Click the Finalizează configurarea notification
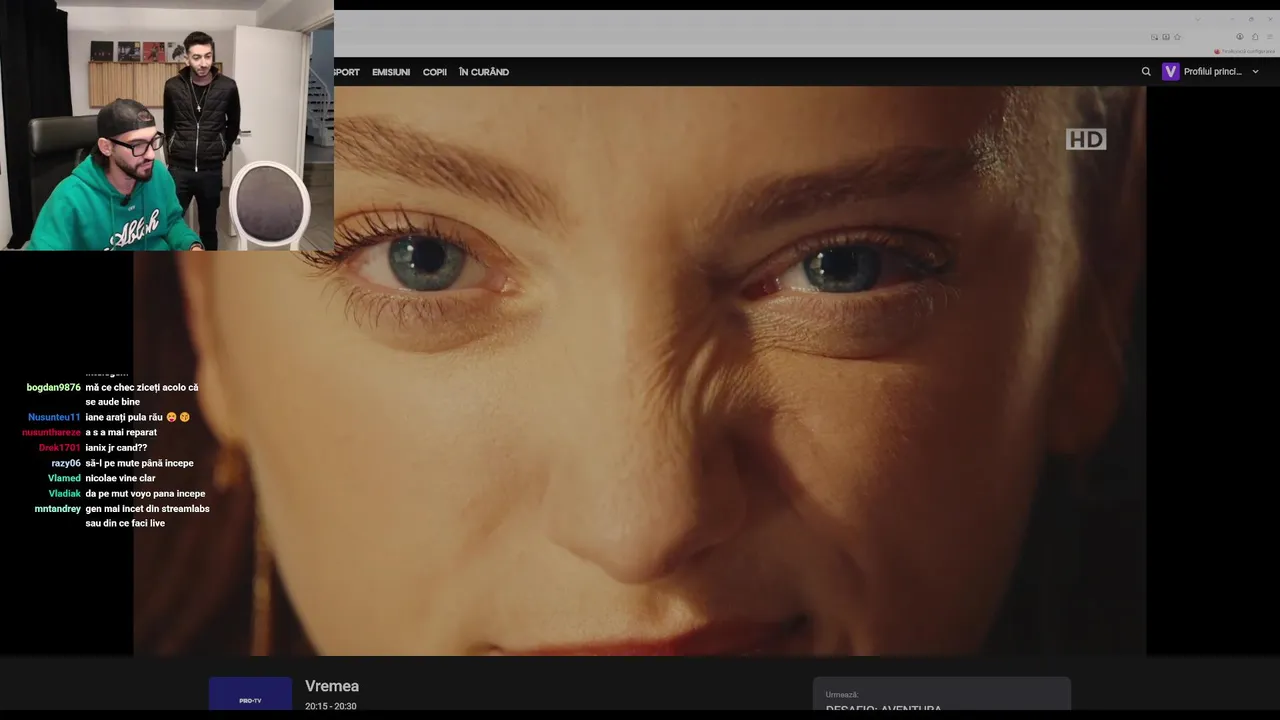This screenshot has width=1280, height=720. click(1245, 51)
